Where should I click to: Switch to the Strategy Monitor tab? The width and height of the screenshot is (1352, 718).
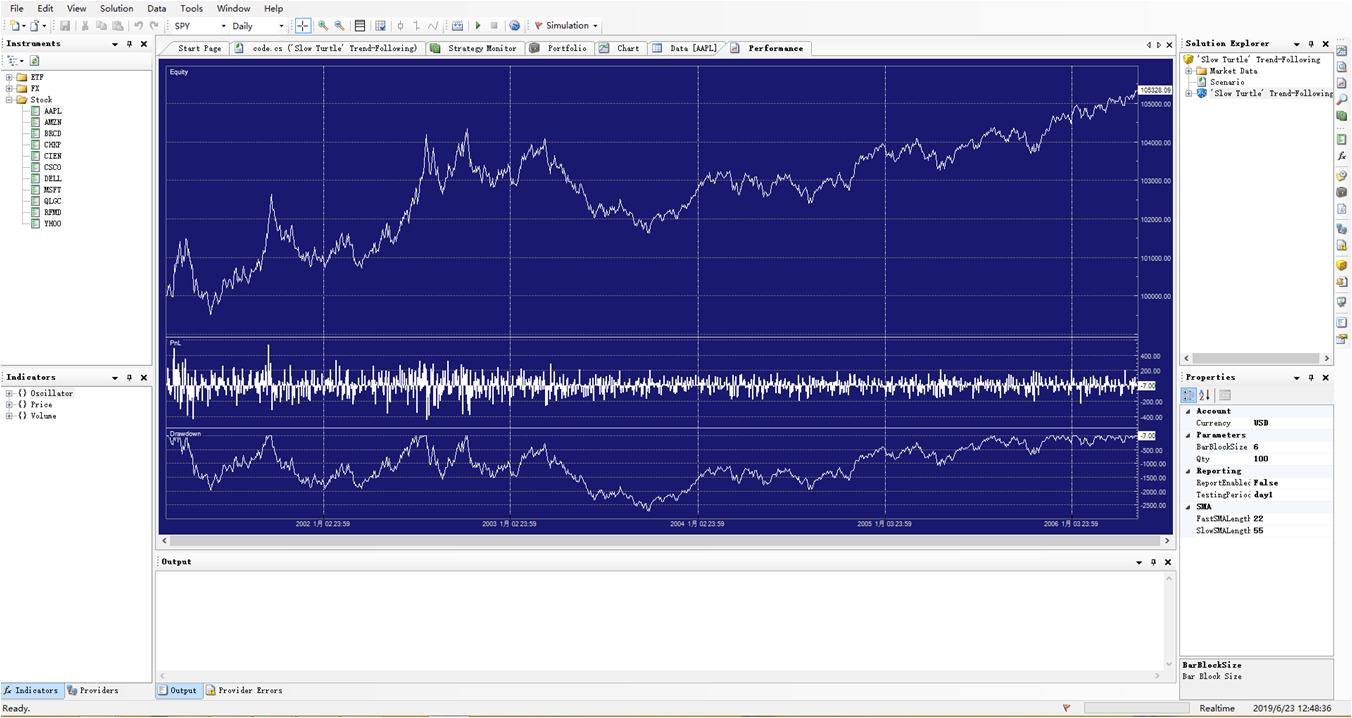click(474, 48)
